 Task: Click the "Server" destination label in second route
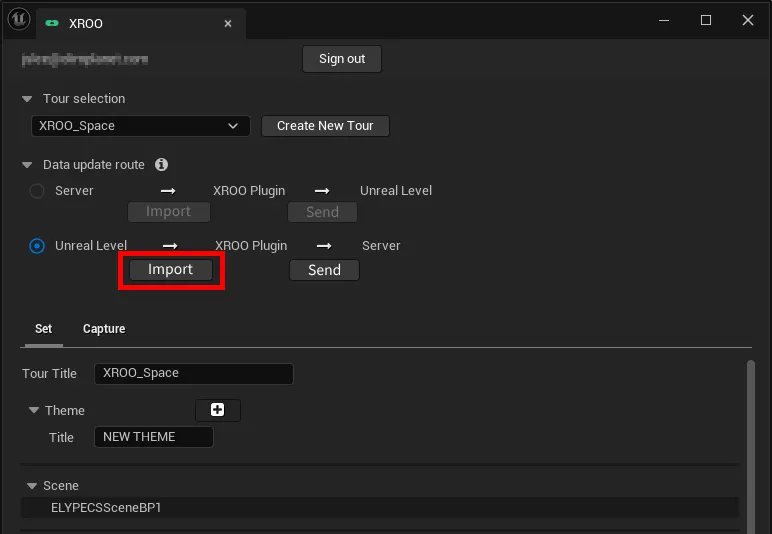[381, 246]
